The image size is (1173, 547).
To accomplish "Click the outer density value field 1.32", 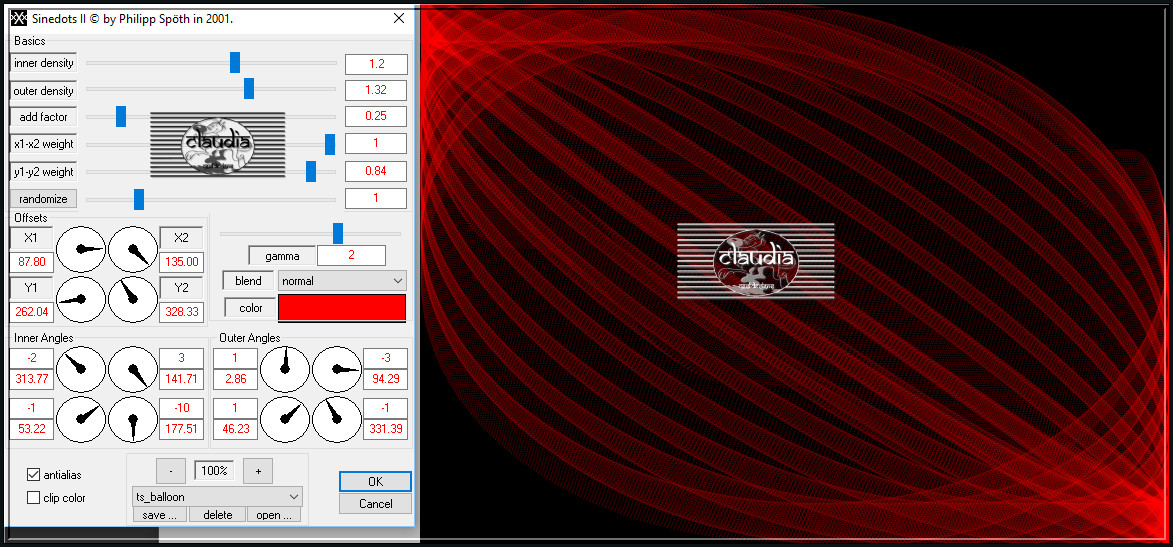I will 376,91.
